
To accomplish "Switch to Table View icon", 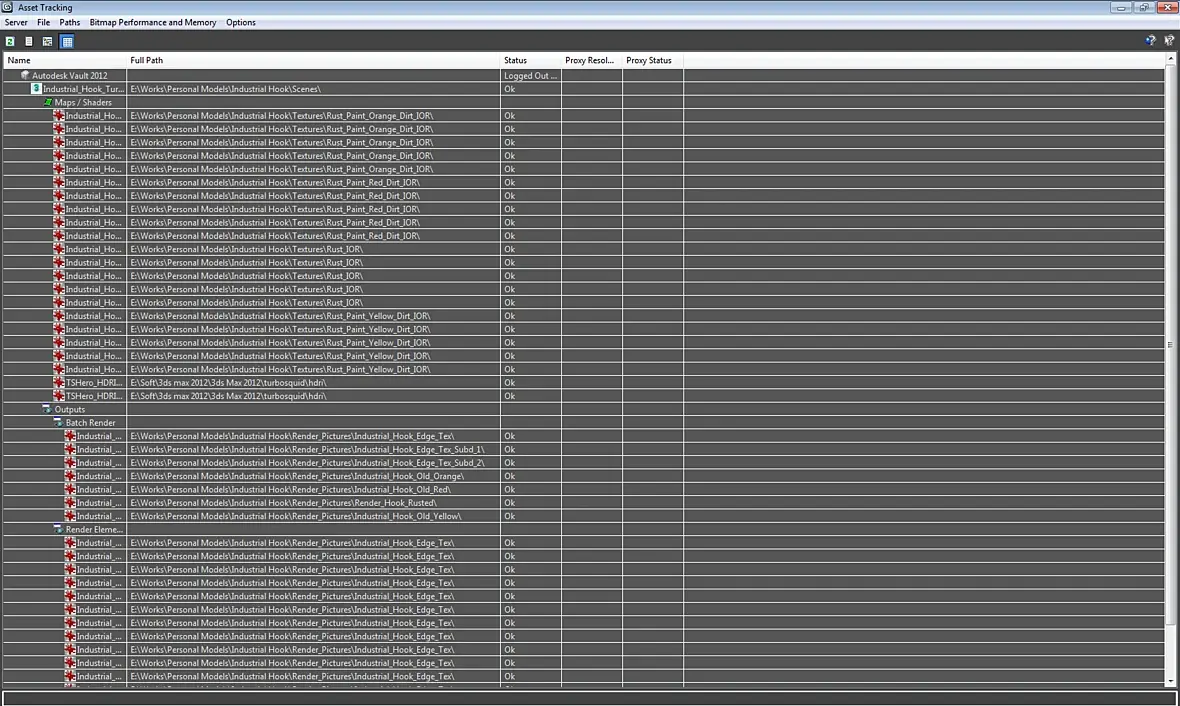I will [67, 41].
